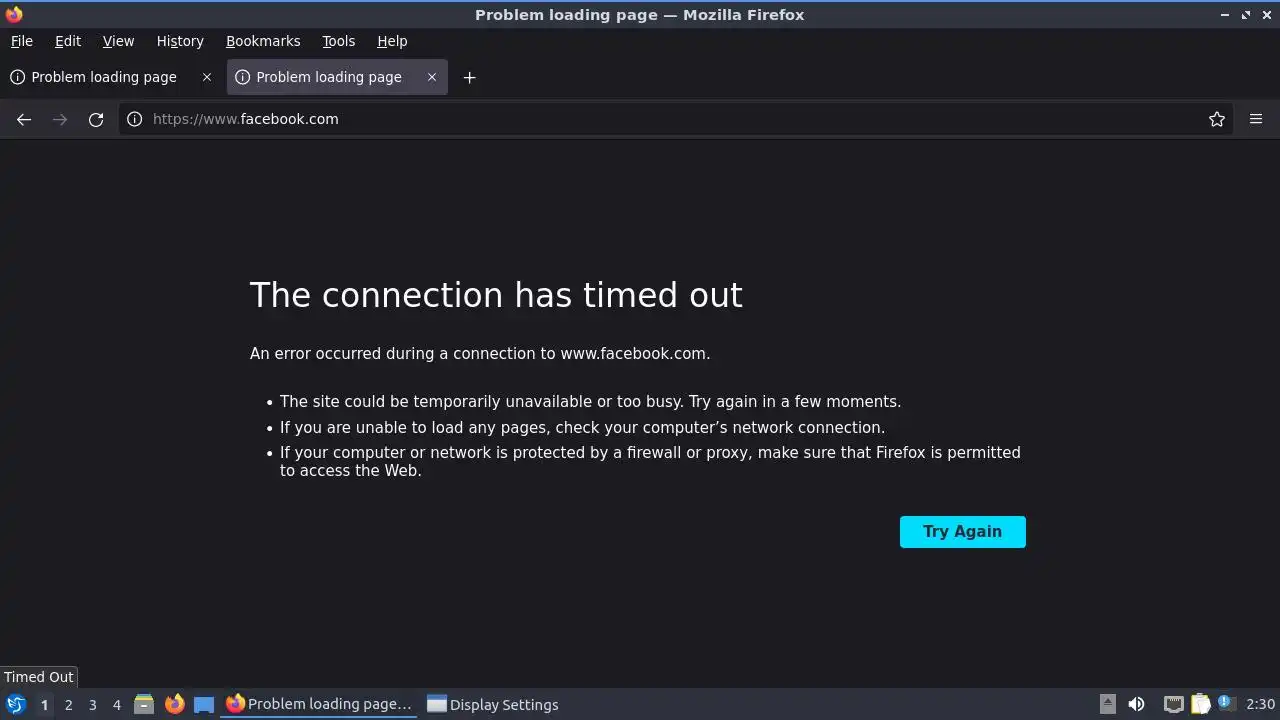Click the update notifier tray icon
This screenshot has width=1280, height=720.
pos(1226,704)
